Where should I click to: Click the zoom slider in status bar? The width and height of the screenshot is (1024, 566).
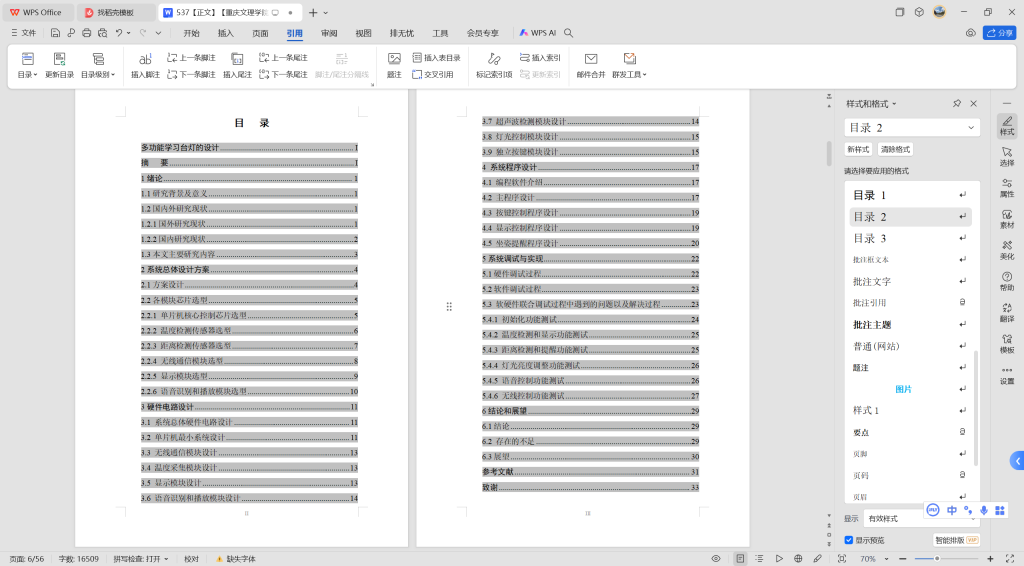[936, 558]
